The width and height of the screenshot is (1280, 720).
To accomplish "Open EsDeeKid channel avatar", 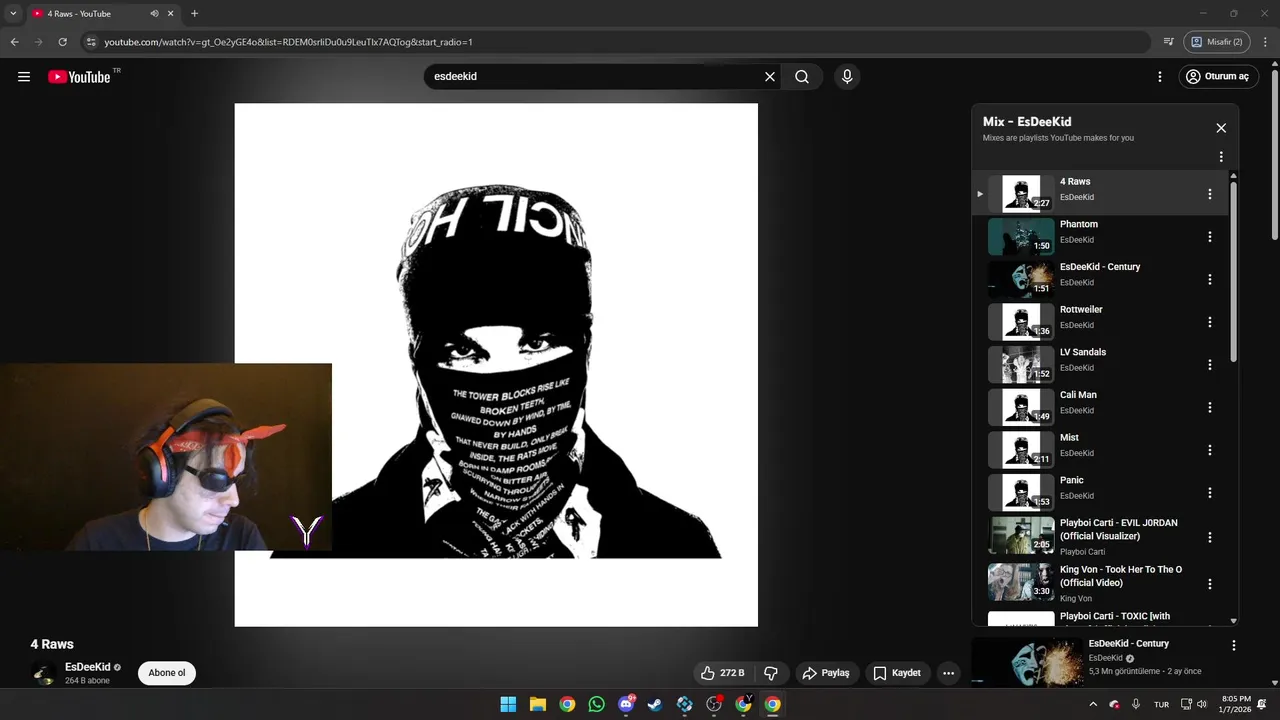I will coord(44,673).
